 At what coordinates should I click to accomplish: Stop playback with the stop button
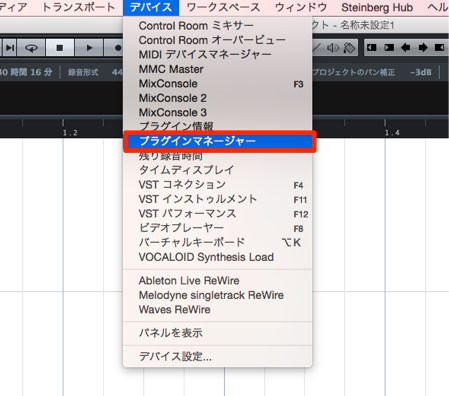60,48
